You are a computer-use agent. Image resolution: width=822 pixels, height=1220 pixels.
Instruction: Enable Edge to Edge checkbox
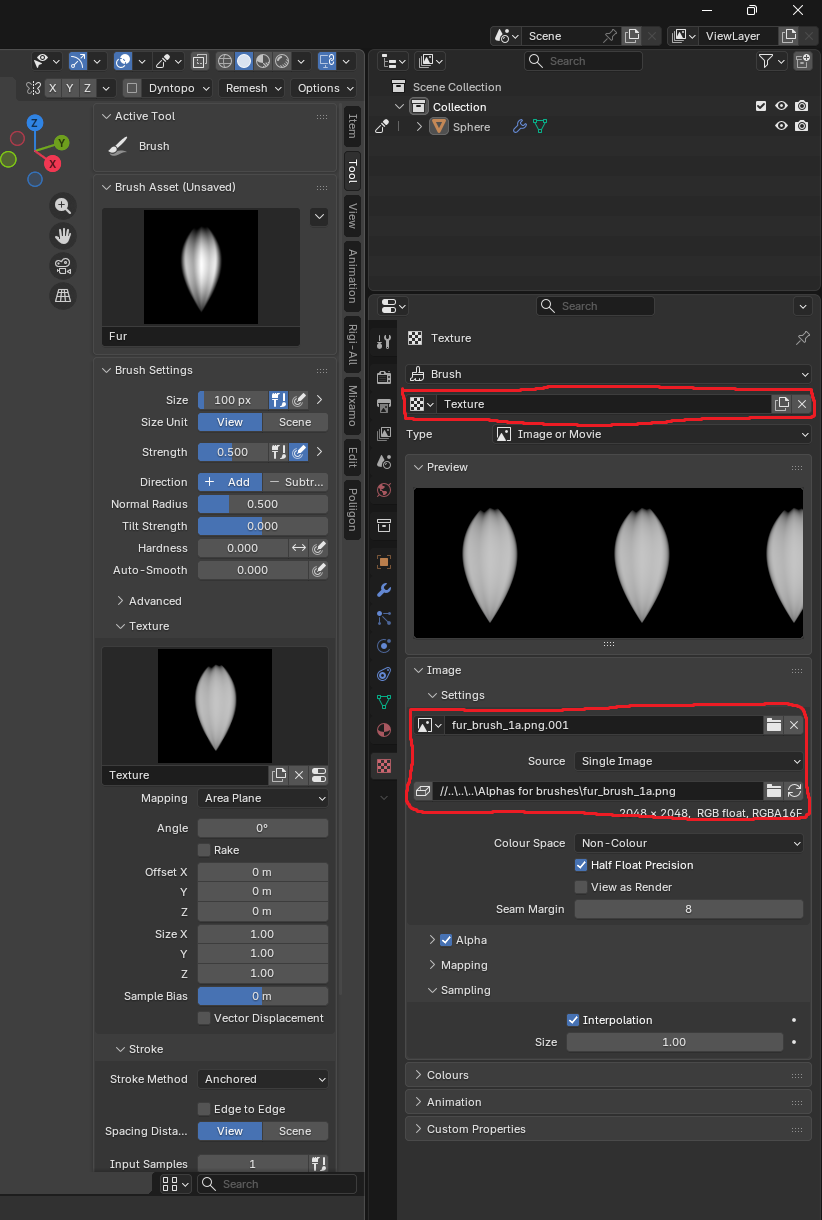204,1109
